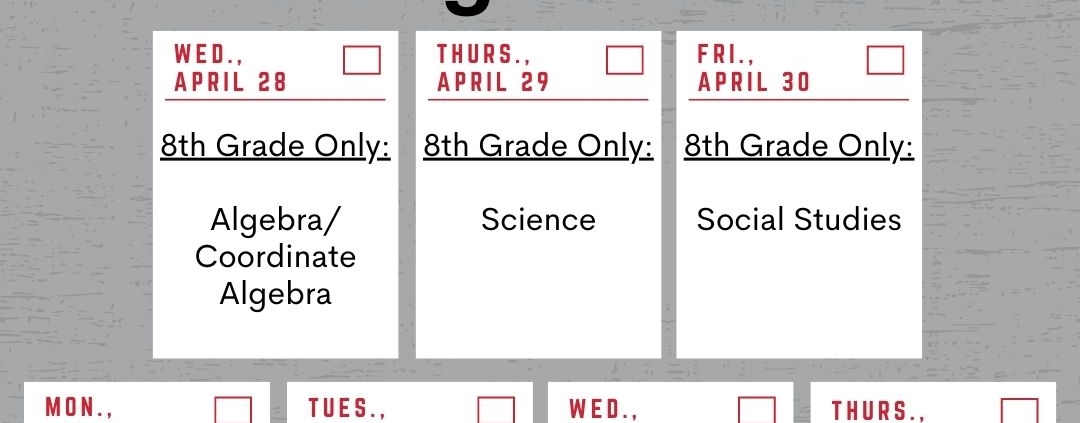The image size is (1080, 423).
Task: Tick the Thurs., April 29 checkbox
Action: (x=625, y=60)
